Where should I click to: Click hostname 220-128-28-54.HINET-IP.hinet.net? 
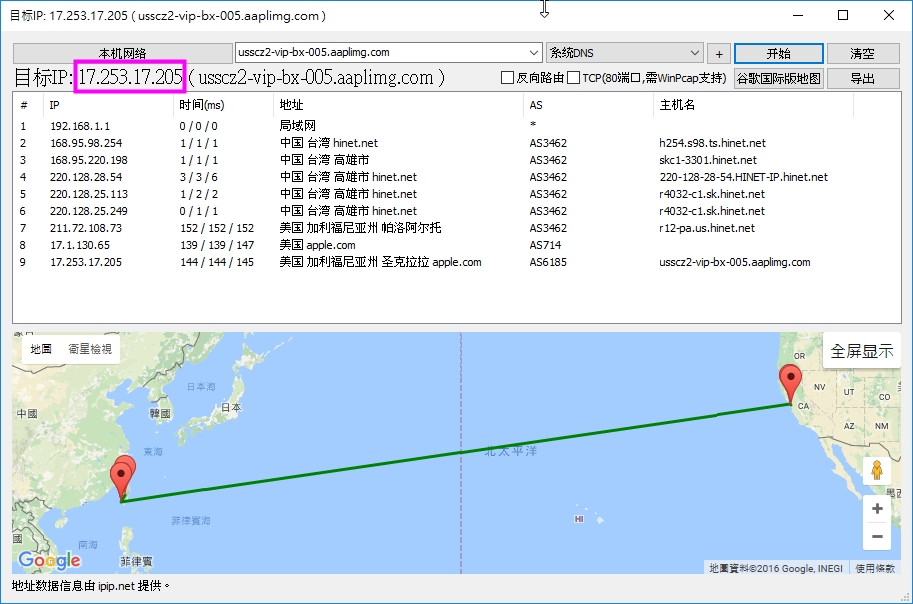(743, 177)
